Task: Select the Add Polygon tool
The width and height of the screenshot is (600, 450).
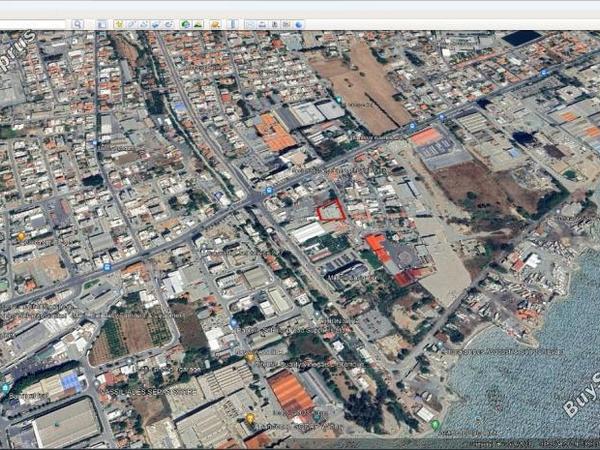Action: point(131,24)
